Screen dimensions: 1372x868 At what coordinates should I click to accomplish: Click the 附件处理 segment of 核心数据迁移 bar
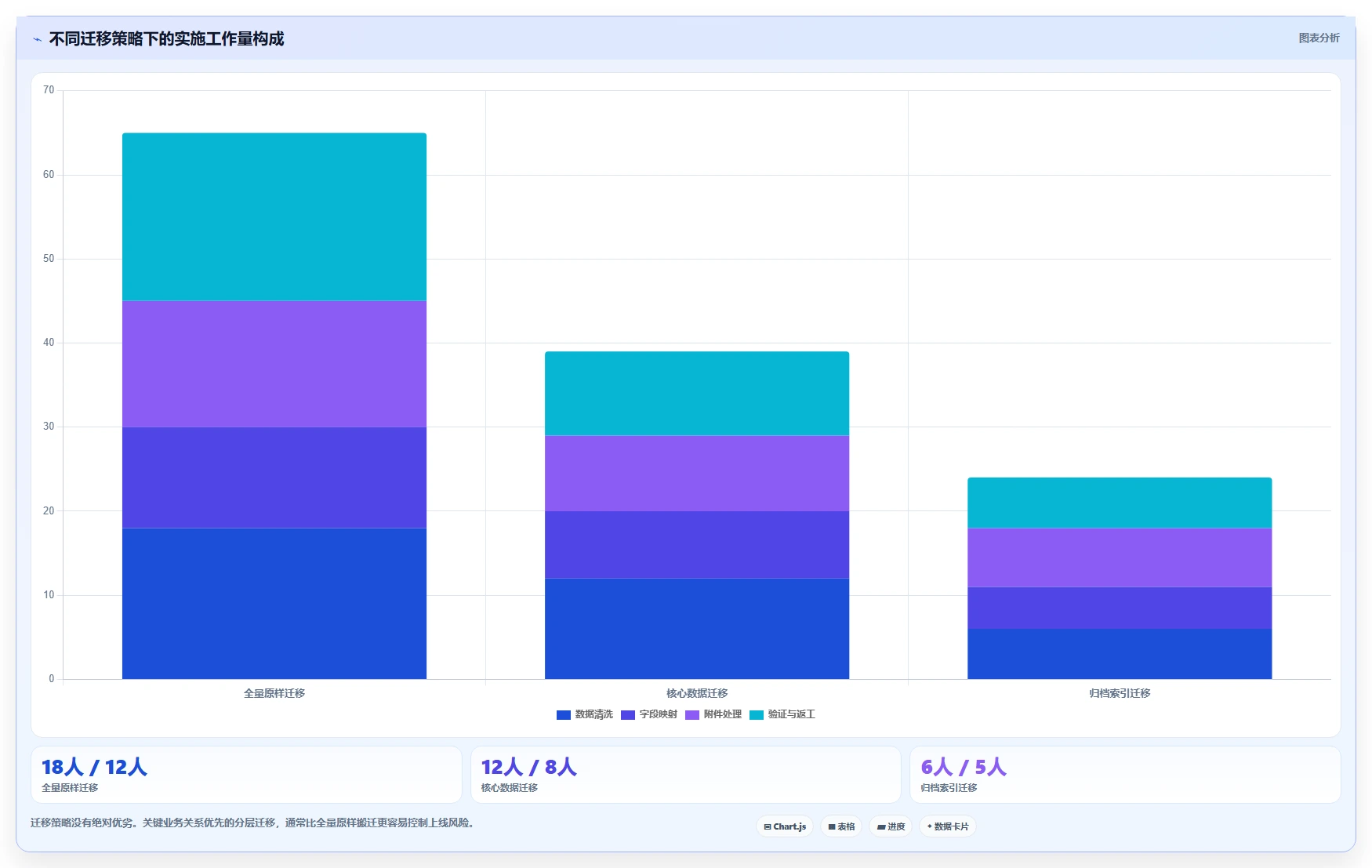point(697,473)
